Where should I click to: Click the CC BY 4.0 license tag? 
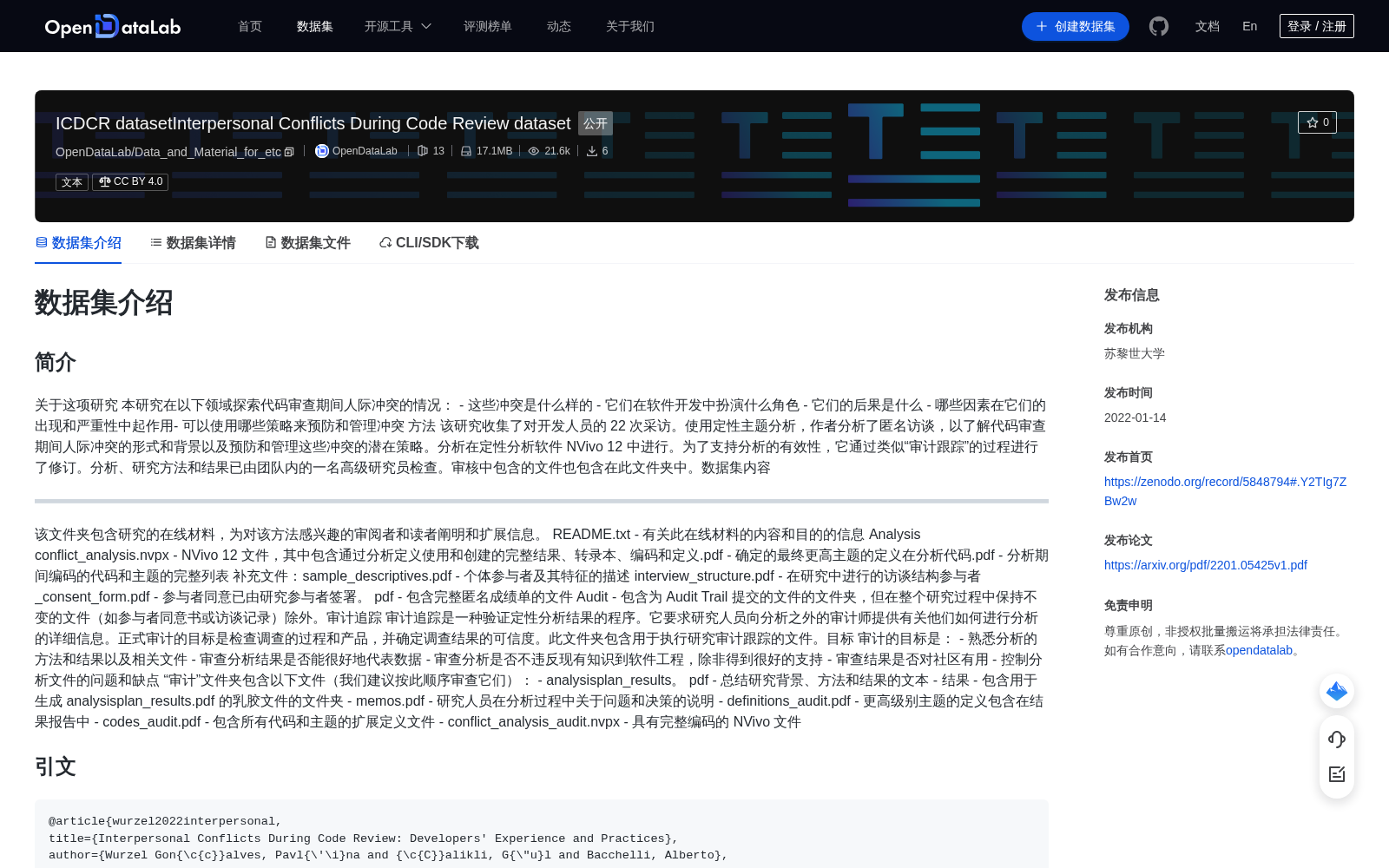pos(130,181)
